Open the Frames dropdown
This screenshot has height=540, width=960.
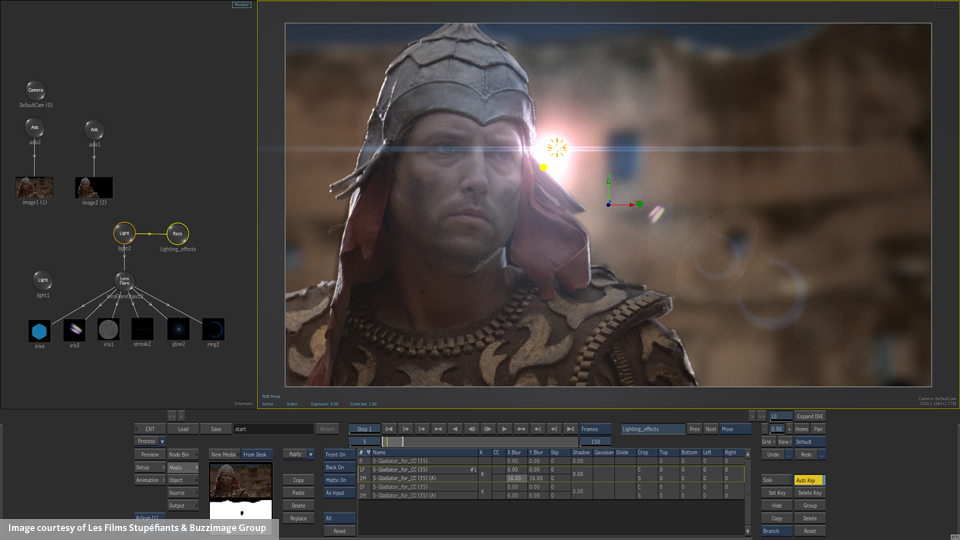point(595,429)
